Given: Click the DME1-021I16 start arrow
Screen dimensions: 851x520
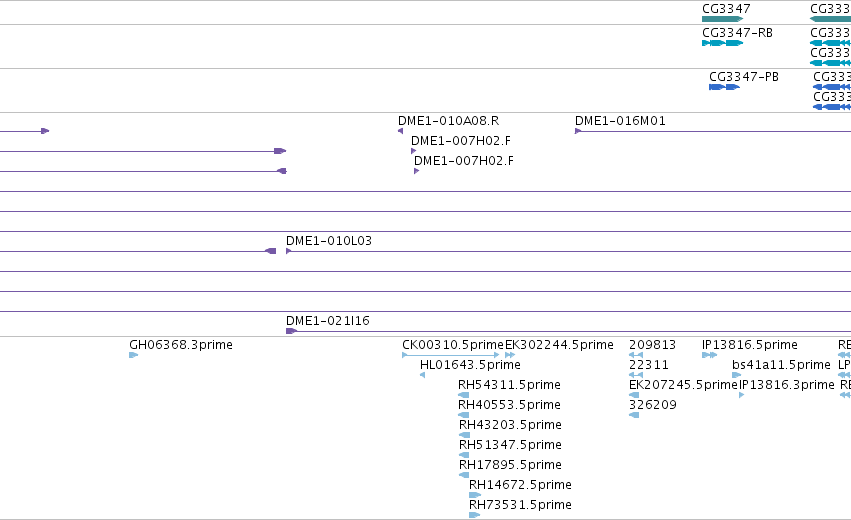Looking at the screenshot, I should pos(291,331).
